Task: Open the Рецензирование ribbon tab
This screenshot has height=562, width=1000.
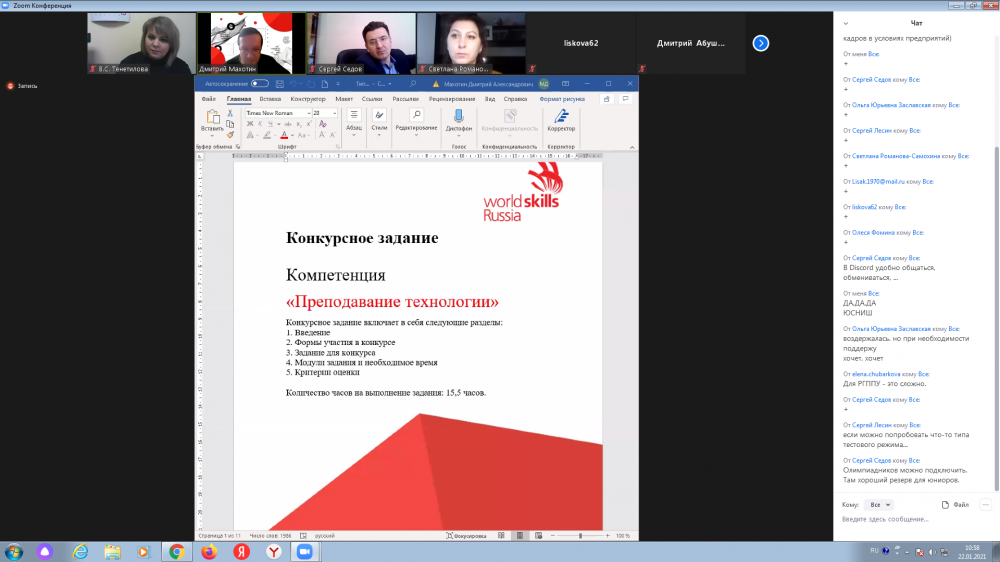Action: pos(452,99)
